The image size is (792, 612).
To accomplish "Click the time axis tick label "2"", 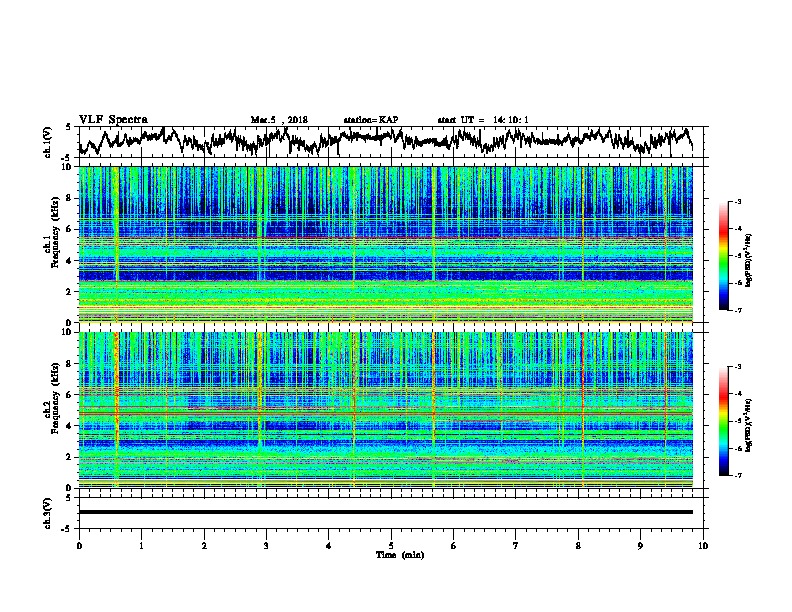I will [x=204, y=546].
